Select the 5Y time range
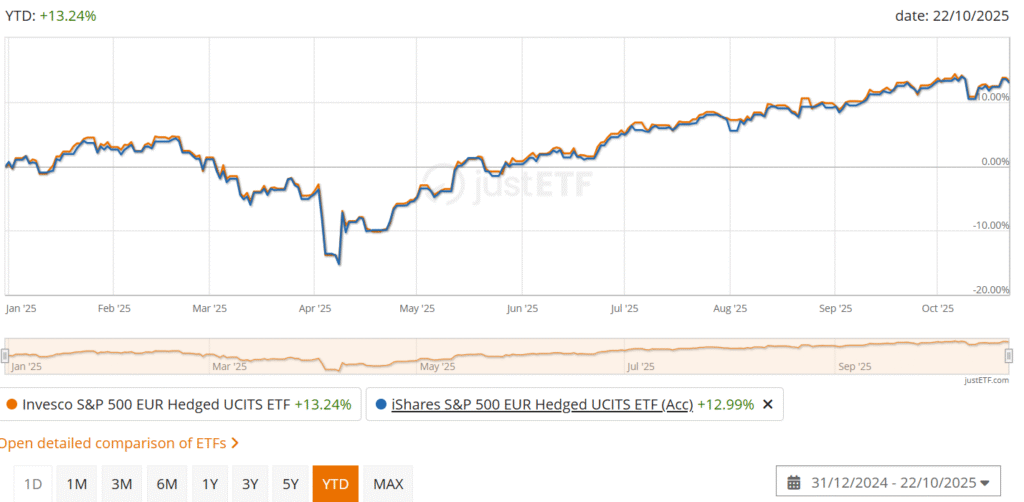Screen dimensions: 1024x502 coord(290,484)
